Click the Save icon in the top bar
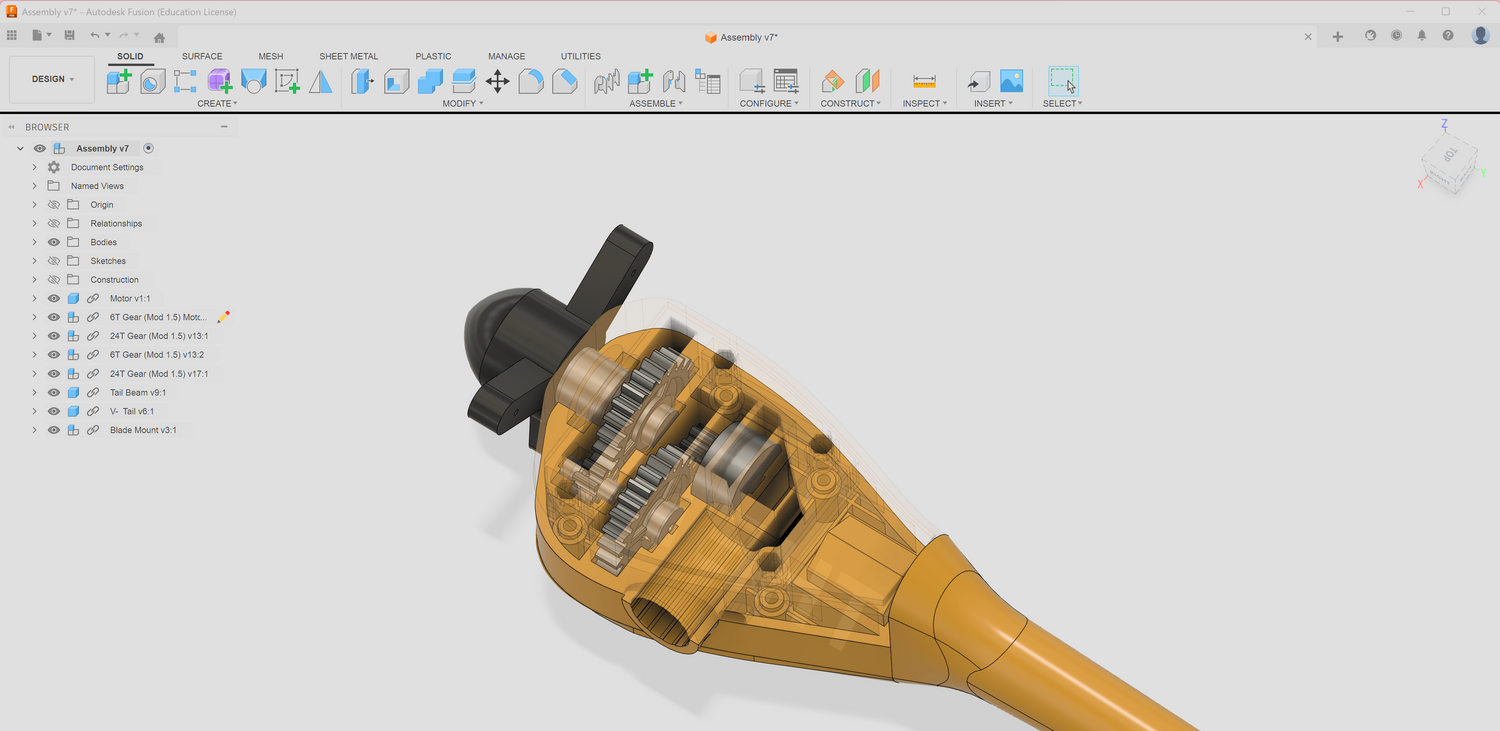1500x731 pixels. [x=69, y=35]
